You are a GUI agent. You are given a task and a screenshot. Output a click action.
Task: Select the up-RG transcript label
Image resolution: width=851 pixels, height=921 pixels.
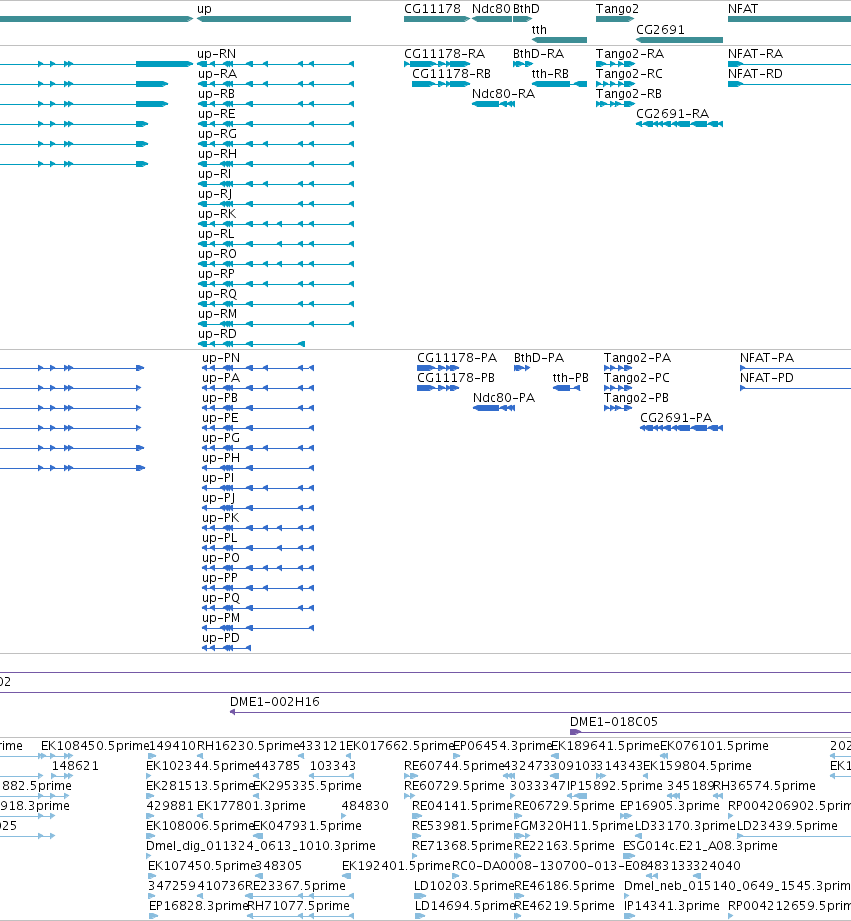pyautogui.click(x=217, y=134)
